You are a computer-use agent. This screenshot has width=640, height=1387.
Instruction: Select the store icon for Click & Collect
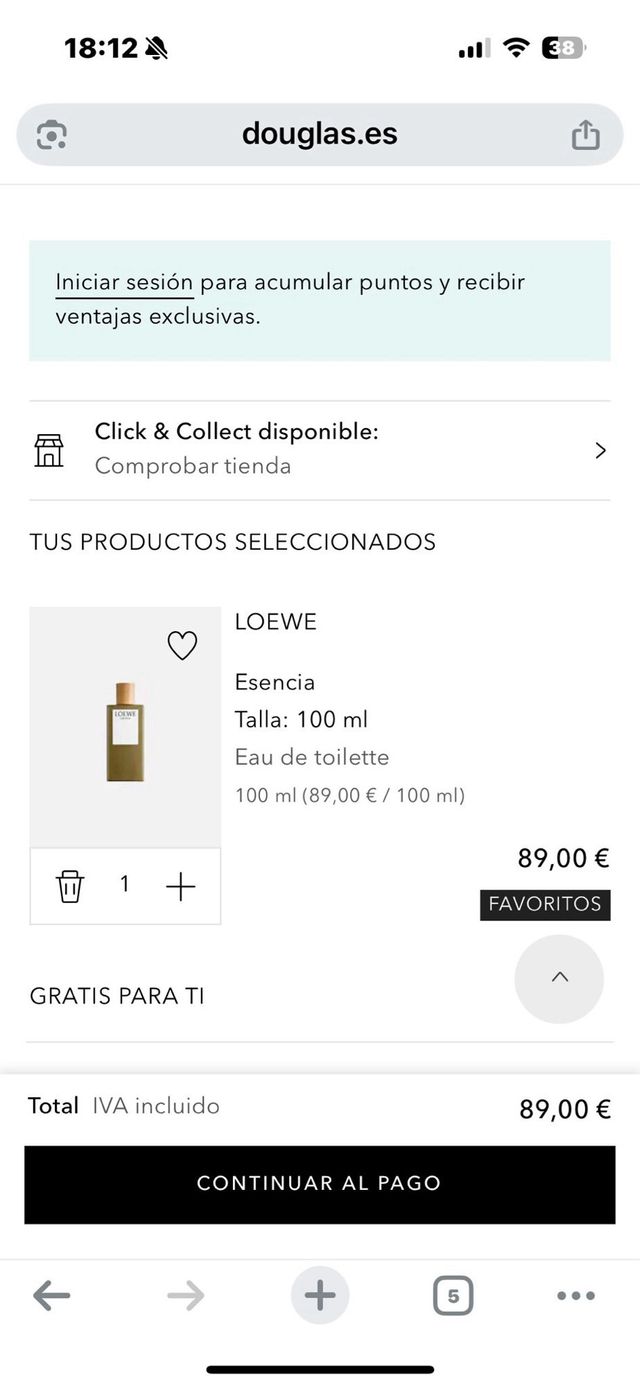tap(48, 450)
